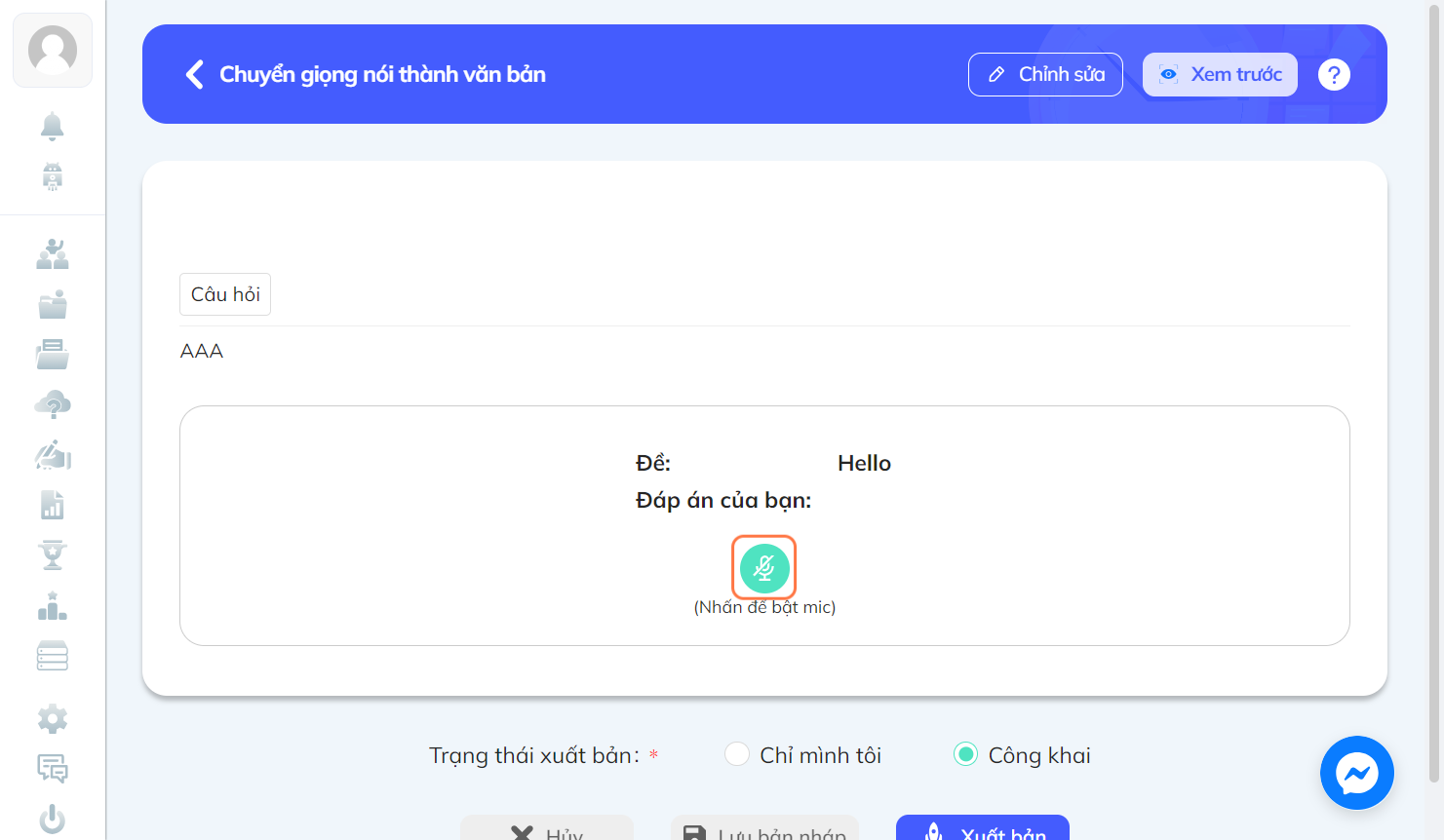Open the chat feedback icon in sidebar
This screenshot has width=1444, height=840.
point(53,769)
